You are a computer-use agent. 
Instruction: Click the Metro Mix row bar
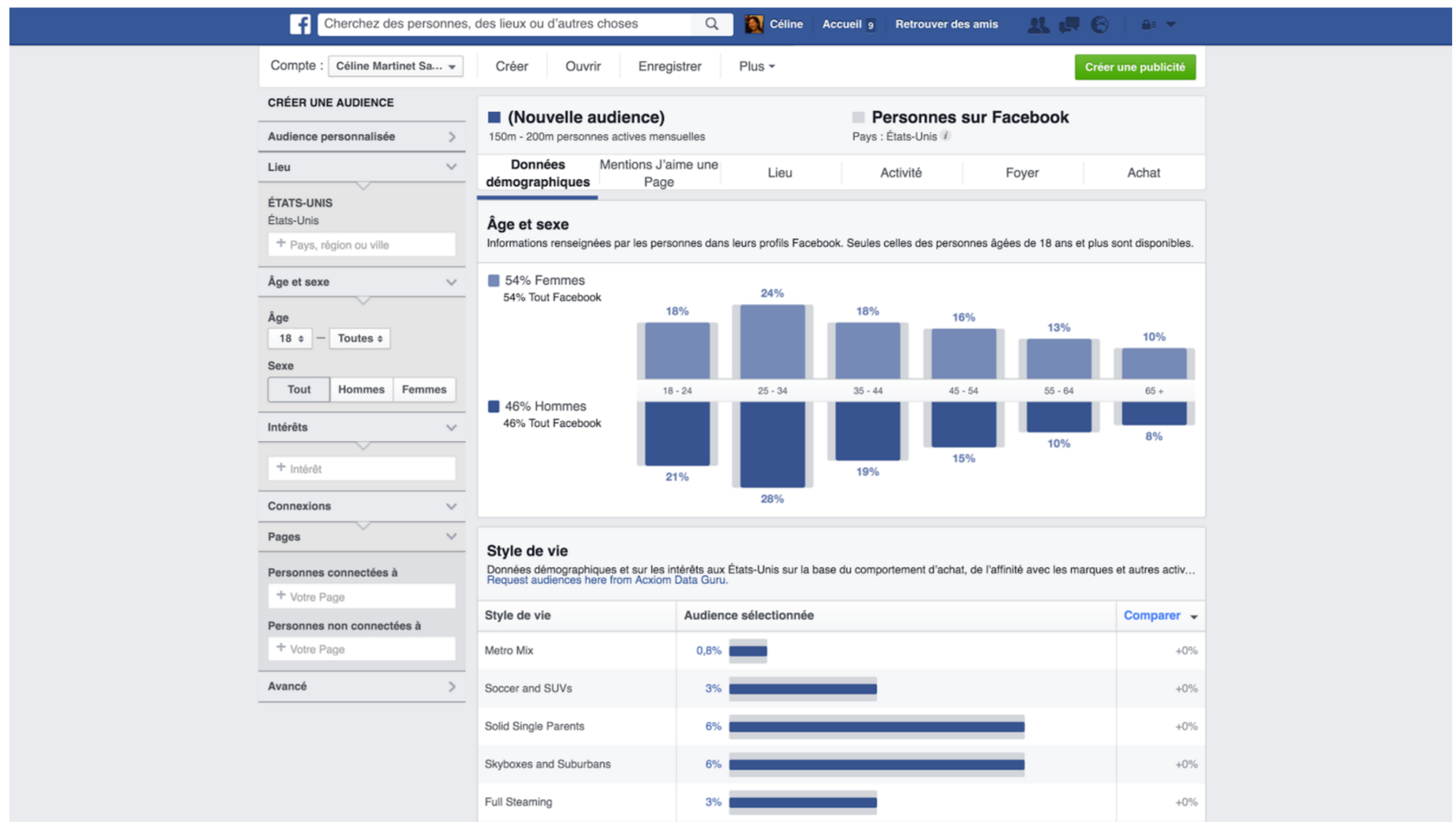click(748, 651)
